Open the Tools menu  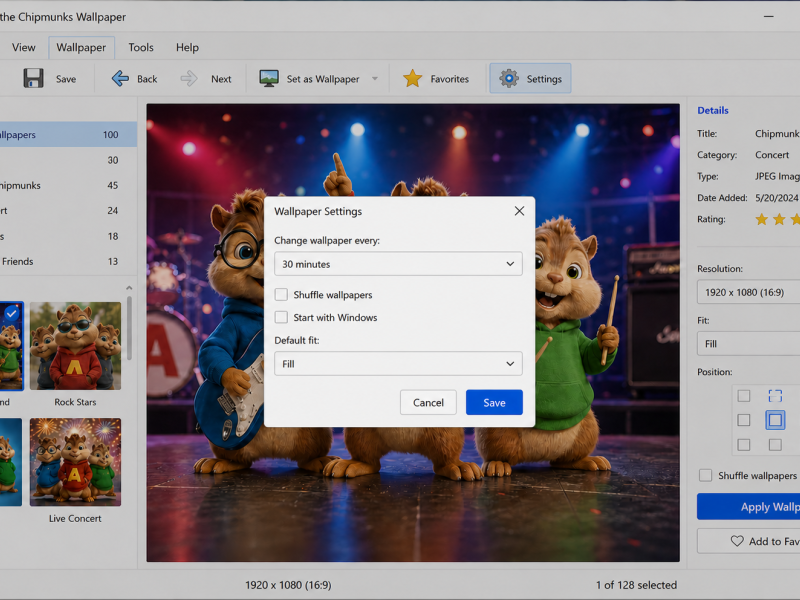pyautogui.click(x=141, y=47)
